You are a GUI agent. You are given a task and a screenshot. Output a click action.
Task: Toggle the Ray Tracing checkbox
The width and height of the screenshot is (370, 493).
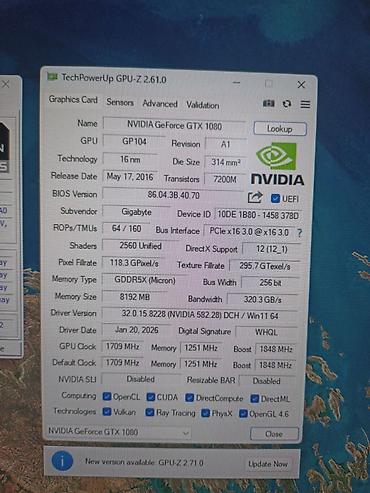tap(150, 412)
